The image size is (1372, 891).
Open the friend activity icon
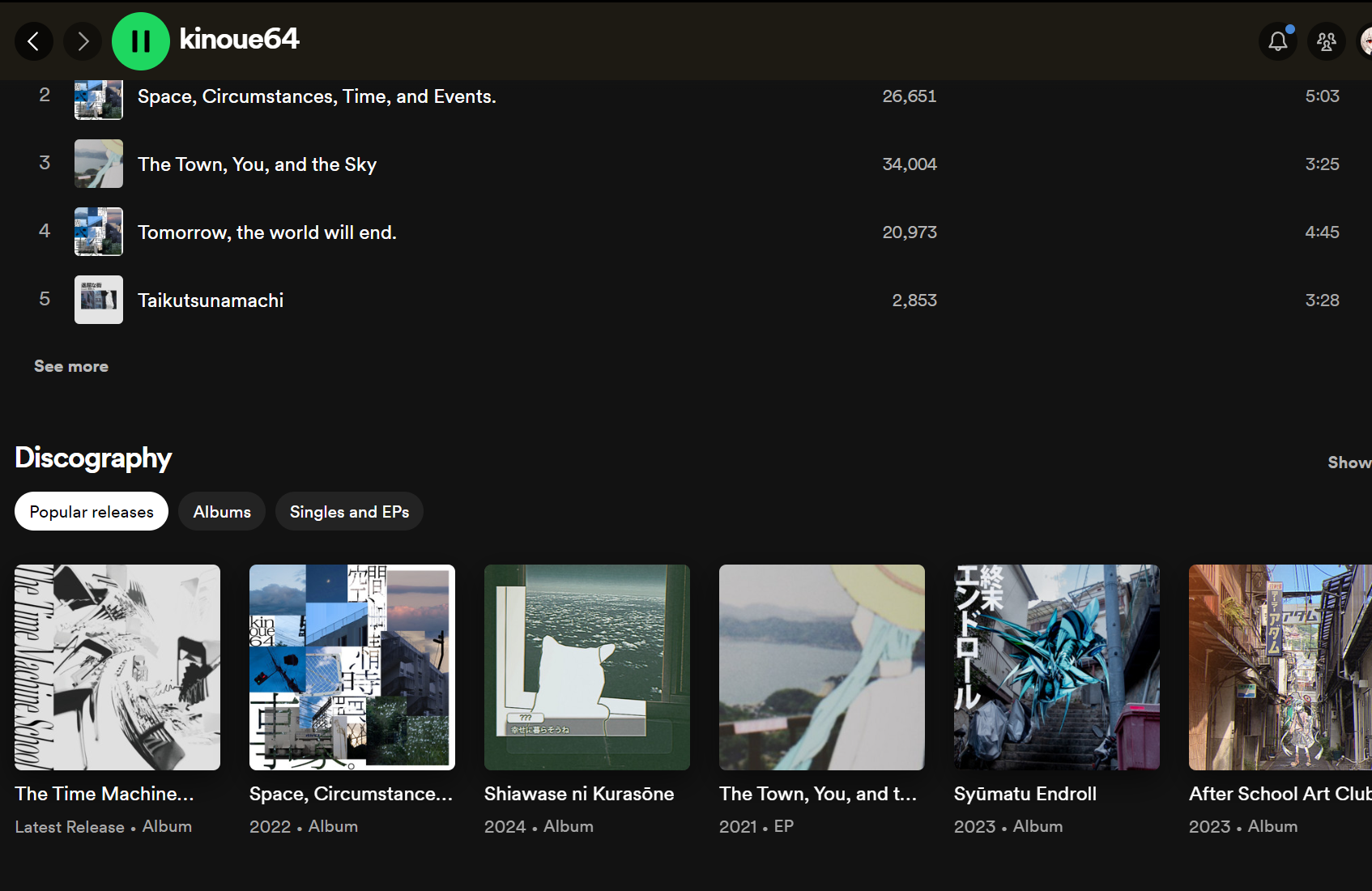1326,41
